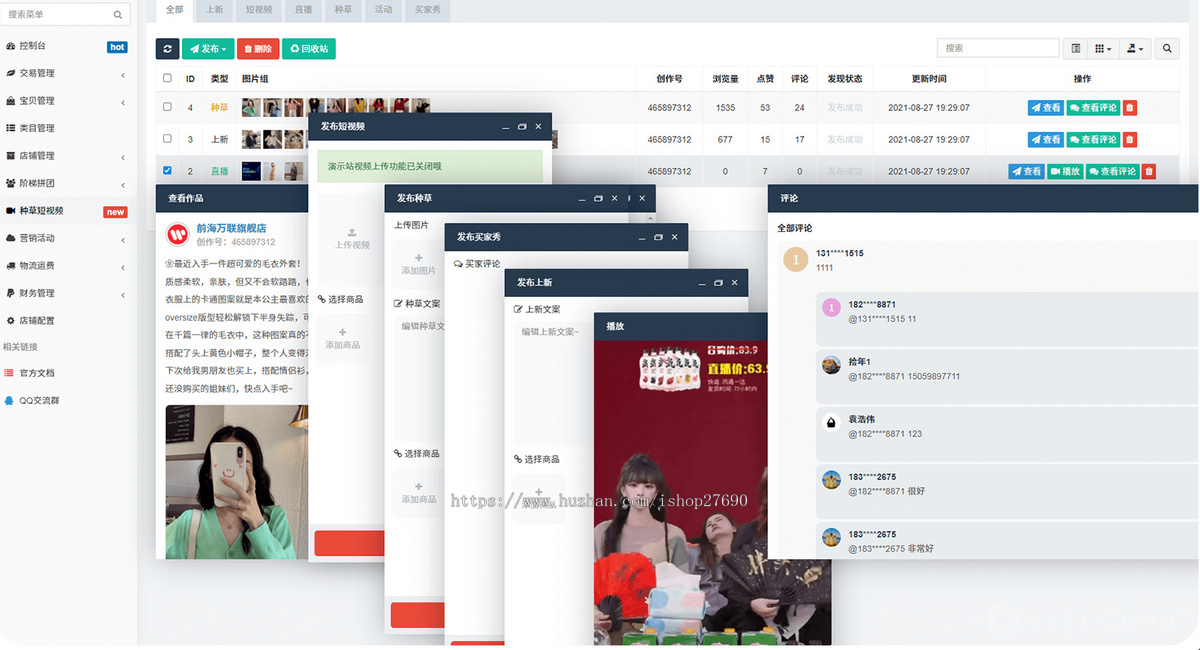Click the 编辑上新文案 textarea in 发布上新
Viewport: 1200px width, 650px height.
[553, 384]
